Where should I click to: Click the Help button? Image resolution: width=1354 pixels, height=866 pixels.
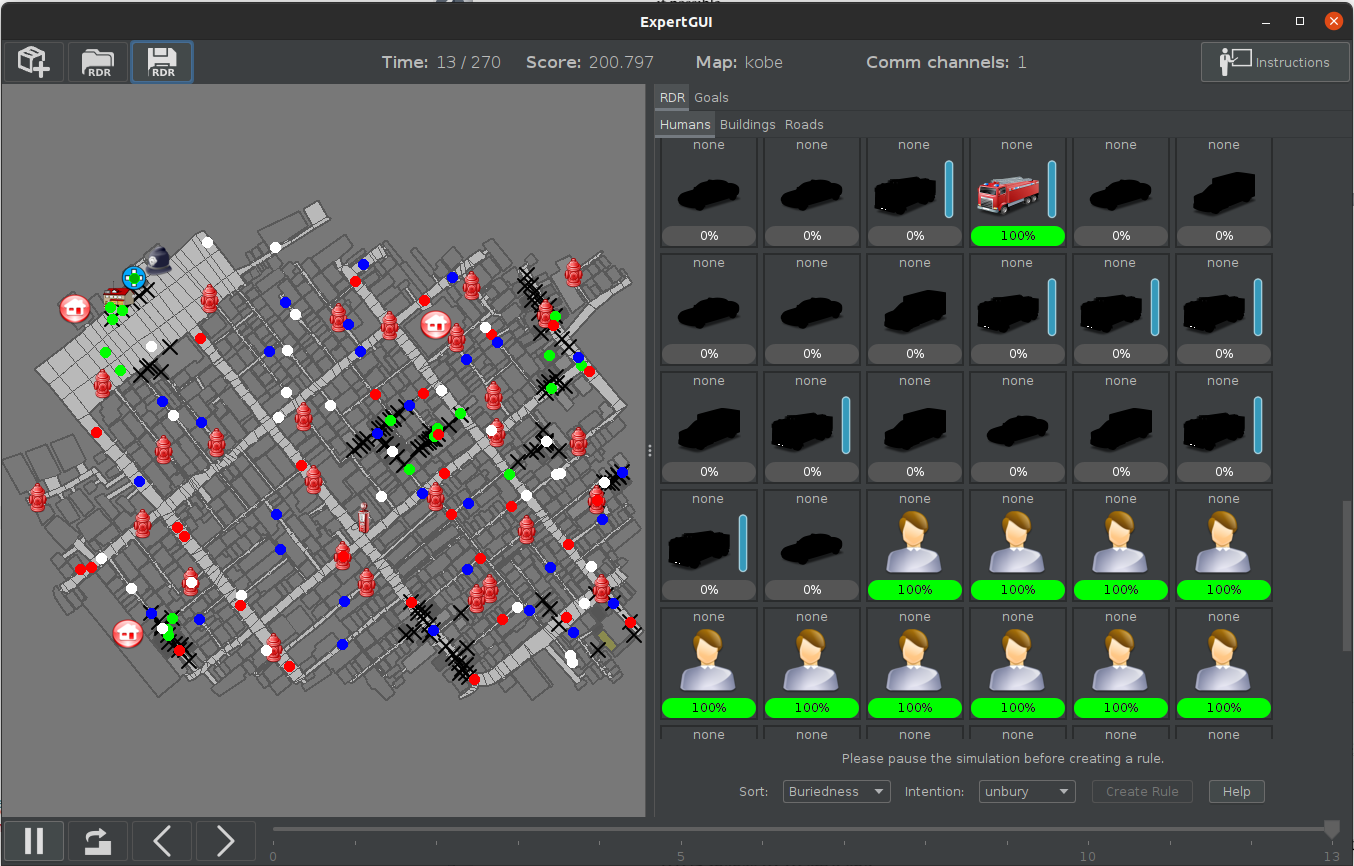[x=1236, y=791]
